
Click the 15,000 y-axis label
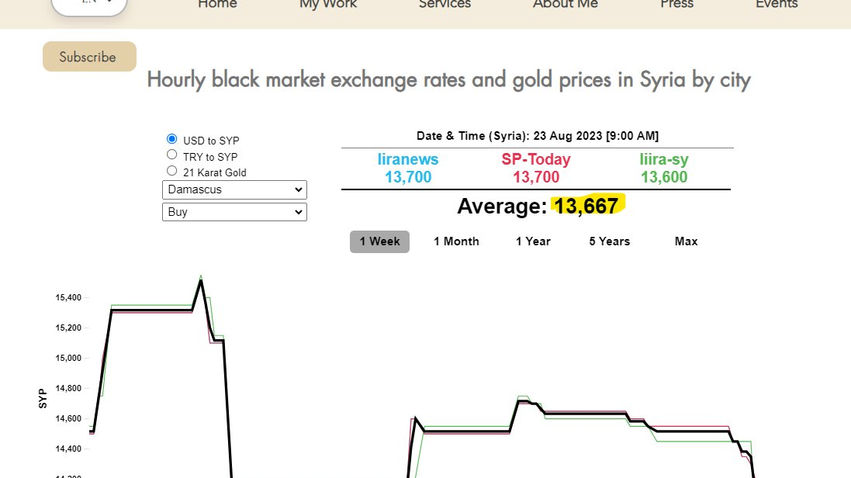tap(68, 358)
